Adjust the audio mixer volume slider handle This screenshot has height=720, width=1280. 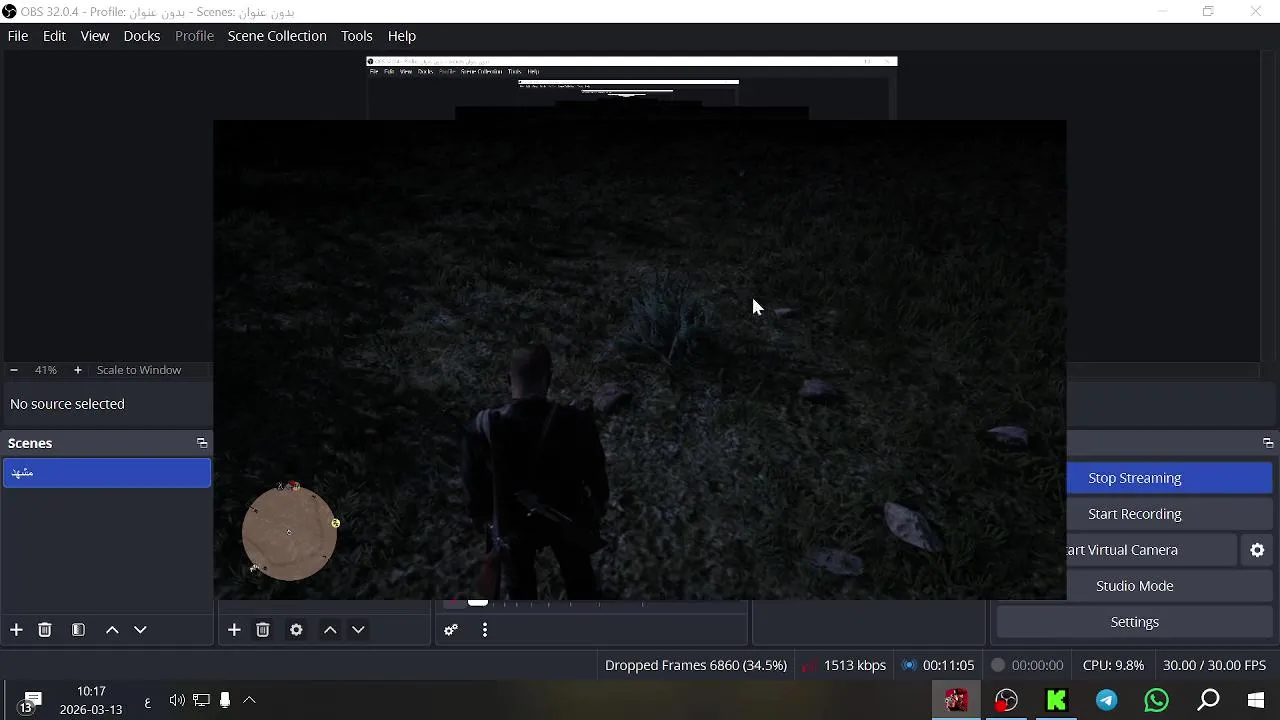(478, 602)
